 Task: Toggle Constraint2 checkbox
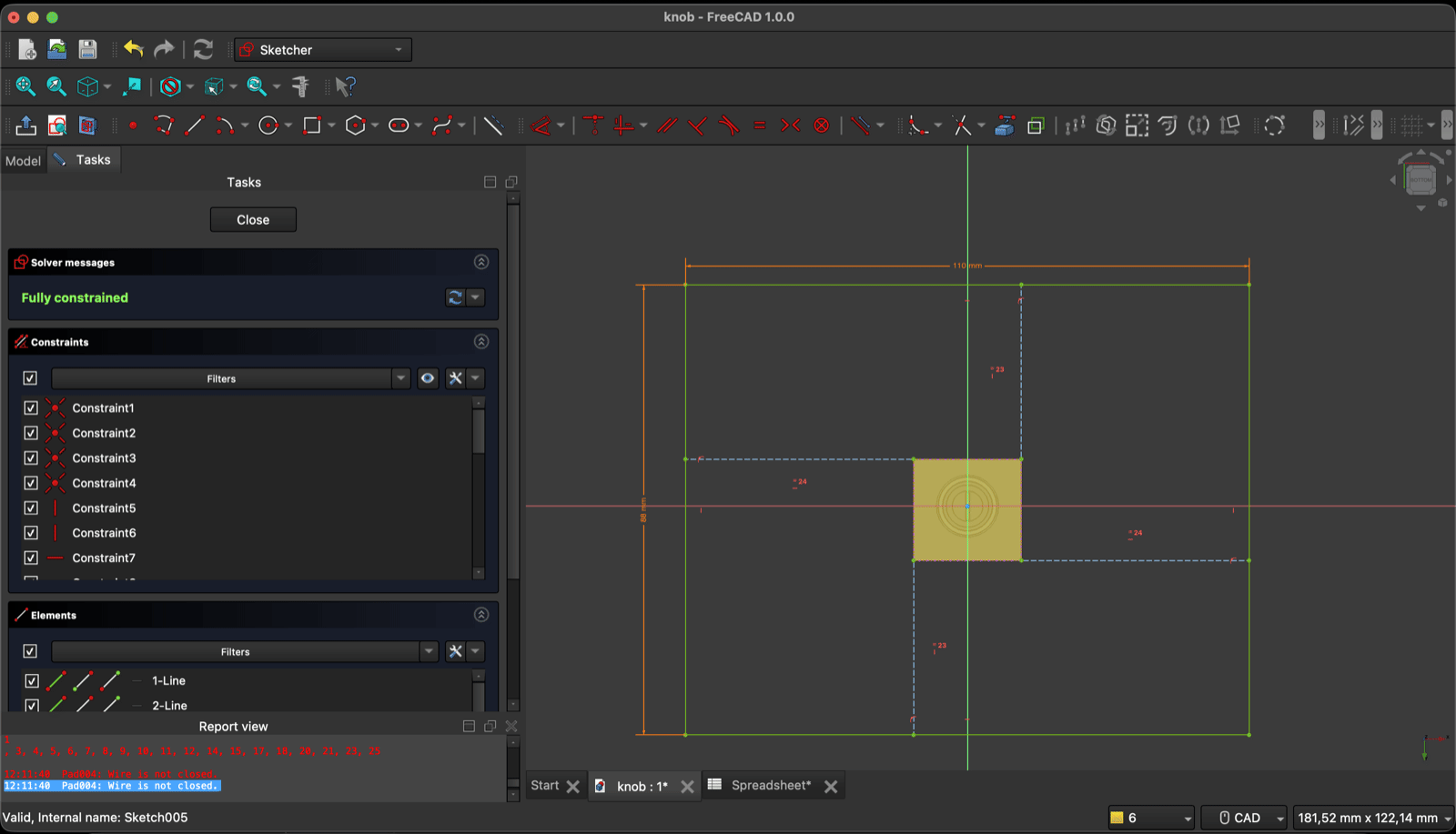(x=31, y=433)
